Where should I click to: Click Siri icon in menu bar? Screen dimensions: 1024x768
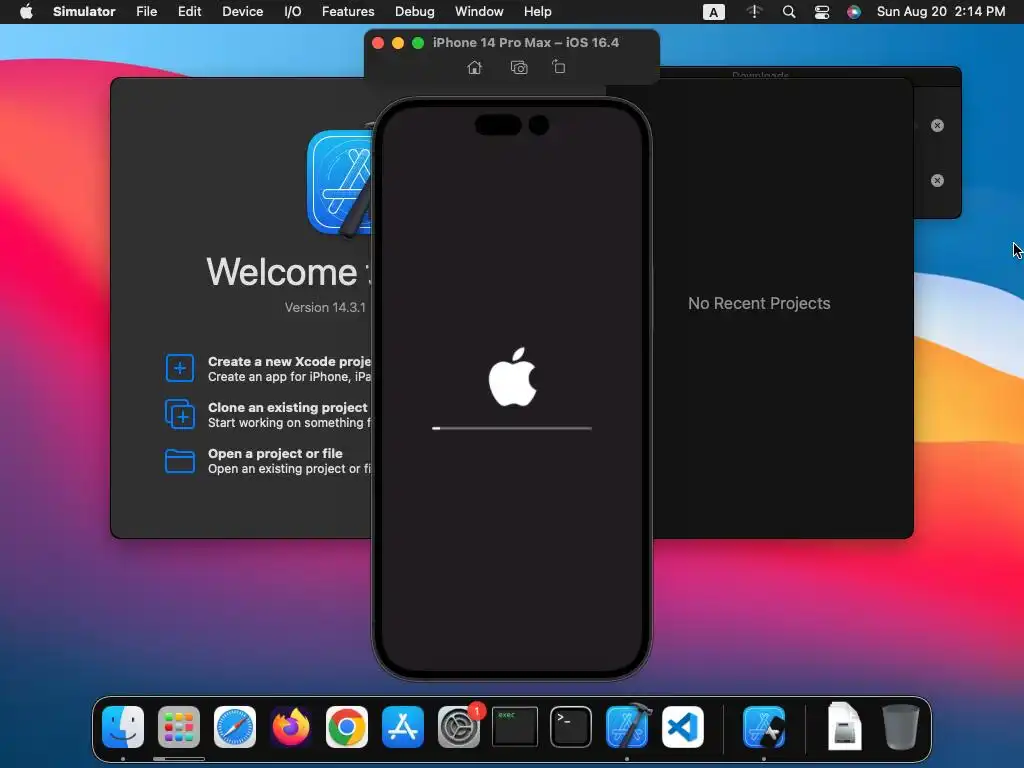pos(854,12)
